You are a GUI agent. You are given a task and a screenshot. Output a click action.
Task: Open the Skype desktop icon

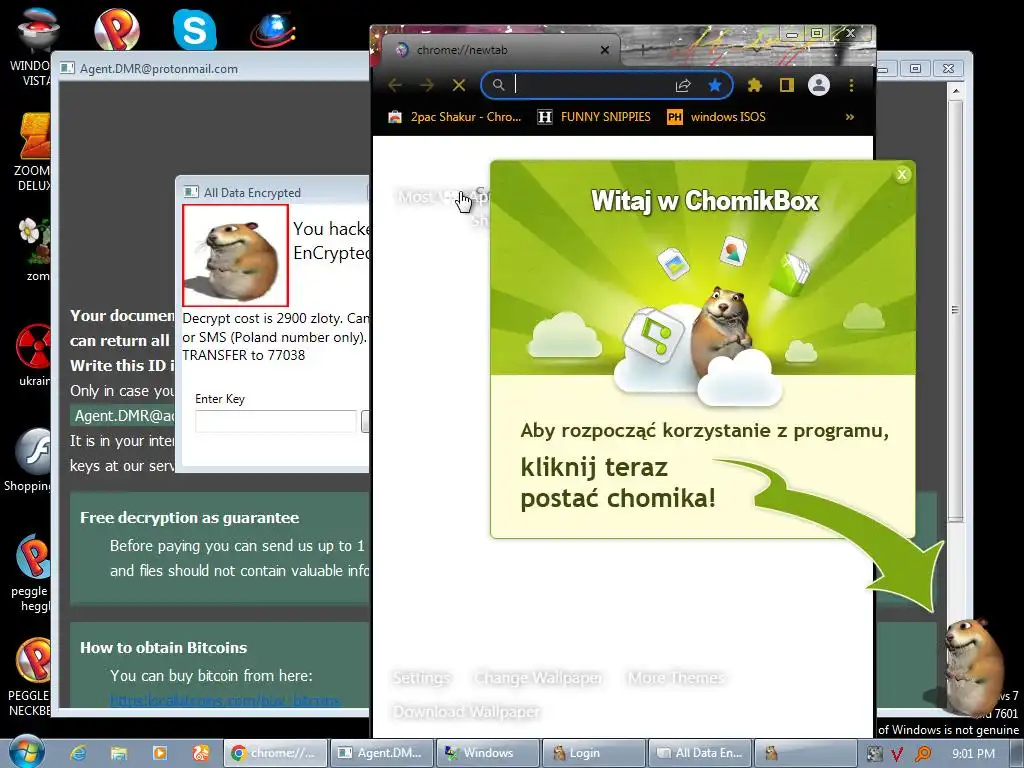pos(195,29)
